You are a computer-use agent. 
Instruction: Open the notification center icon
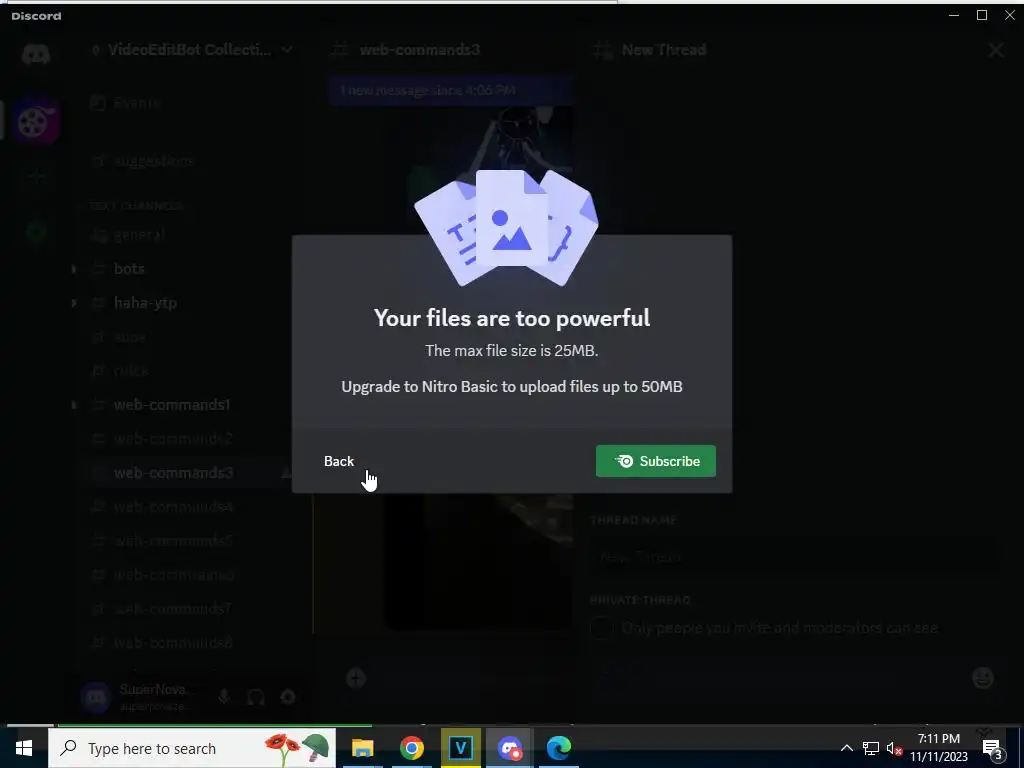coord(993,749)
